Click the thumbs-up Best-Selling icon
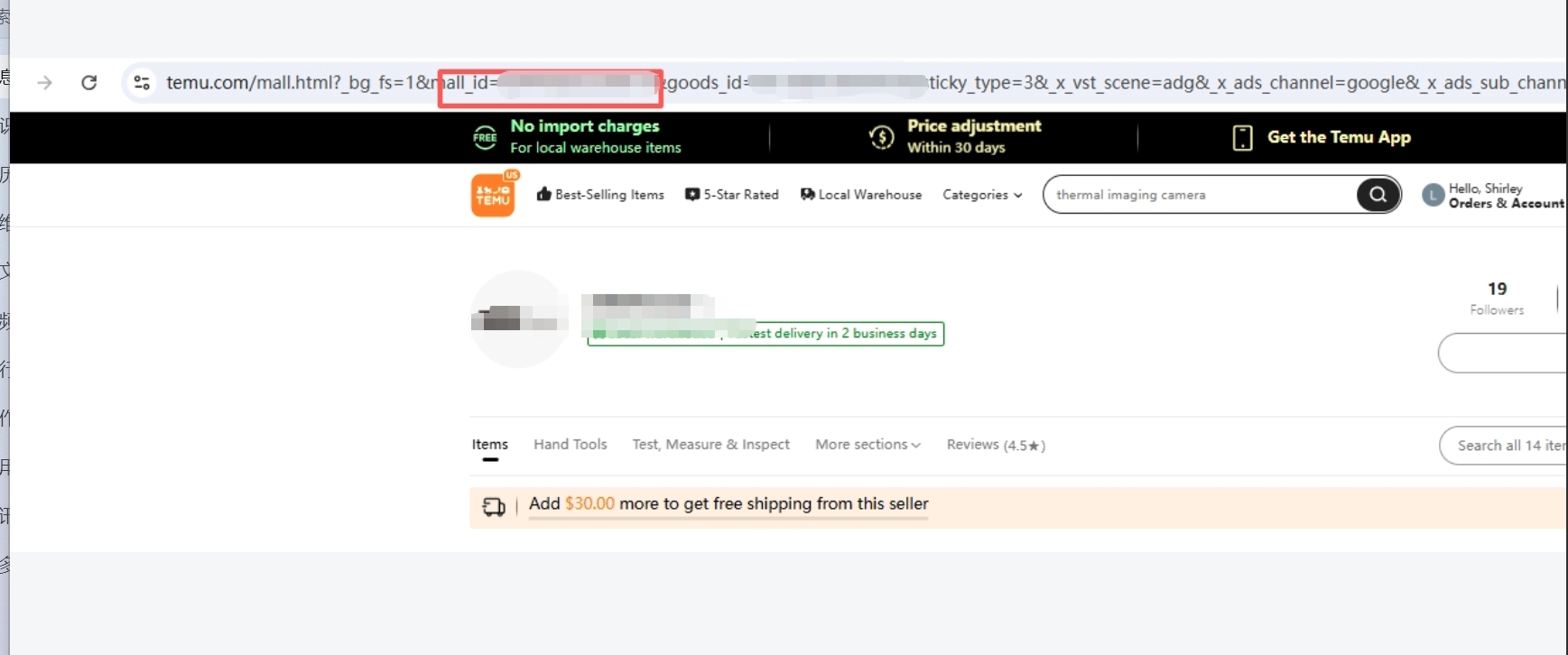 pos(543,194)
